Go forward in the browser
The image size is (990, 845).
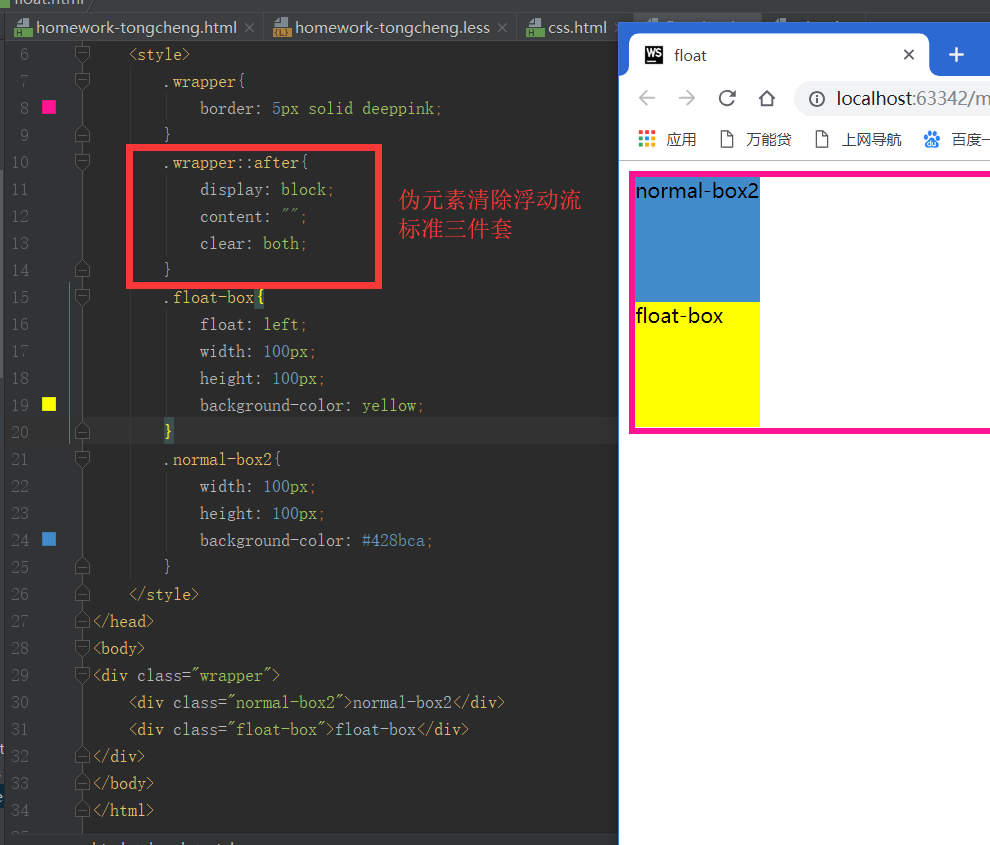pyautogui.click(x=687, y=98)
